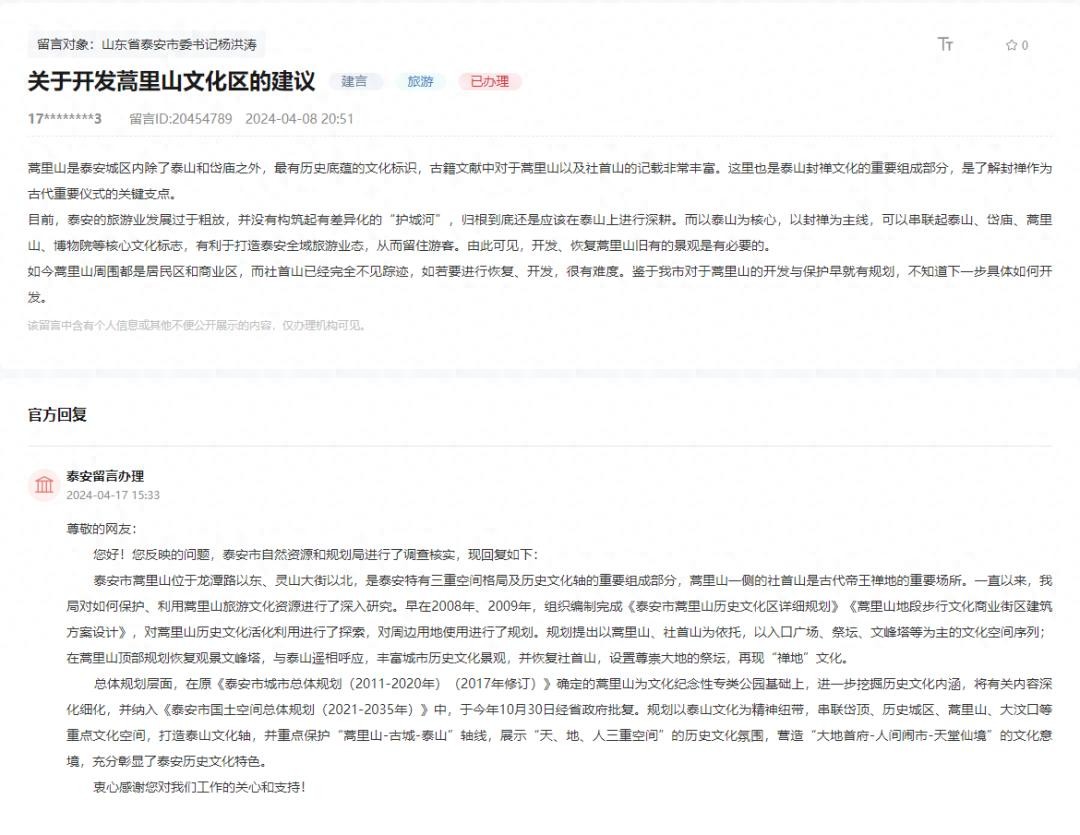This screenshot has height=835, width=1080.
Task: Click the 官方回复 section heading
Action: (x=57, y=414)
